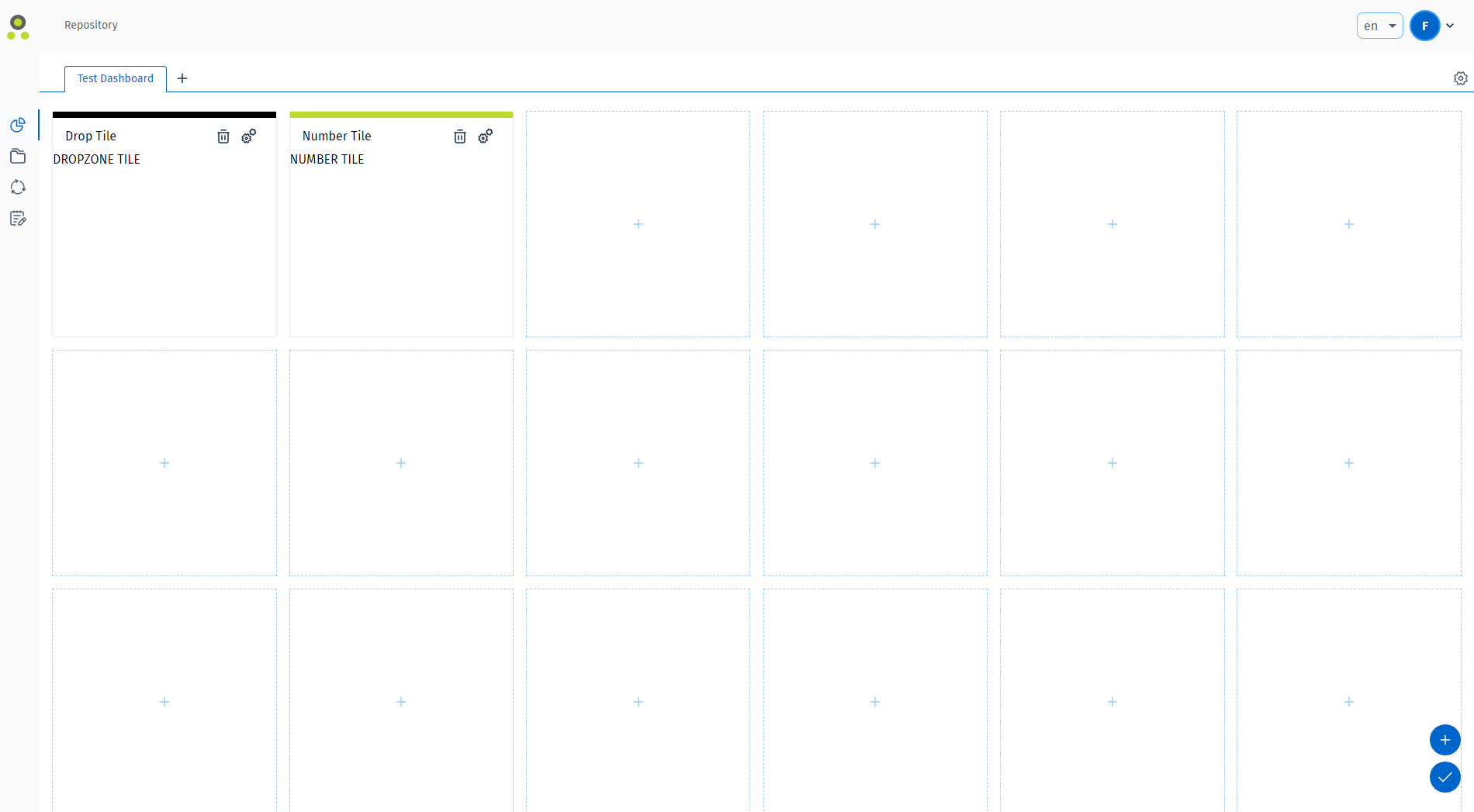
Task: Add a new dashboard tab with plus
Action: click(182, 78)
